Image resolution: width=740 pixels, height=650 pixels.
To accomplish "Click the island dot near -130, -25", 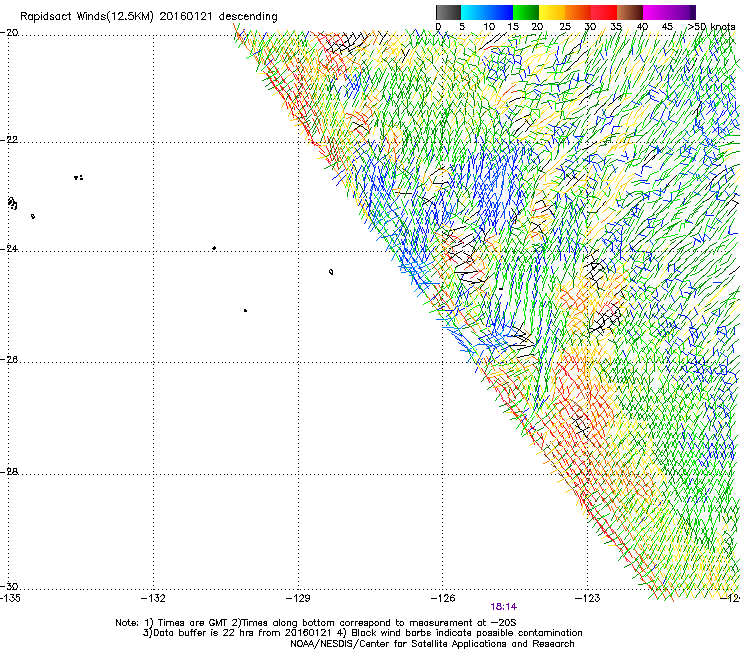I will tap(245, 311).
